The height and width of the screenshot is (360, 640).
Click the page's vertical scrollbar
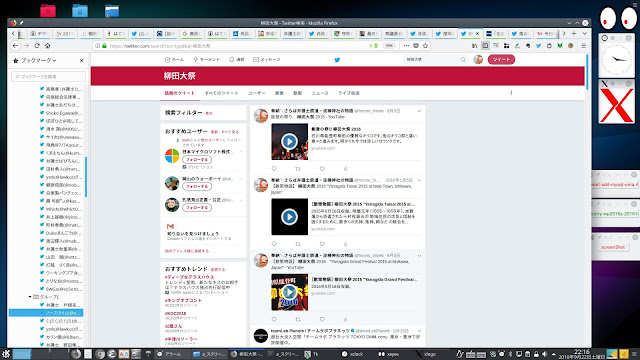pyautogui.click(x=587, y=72)
